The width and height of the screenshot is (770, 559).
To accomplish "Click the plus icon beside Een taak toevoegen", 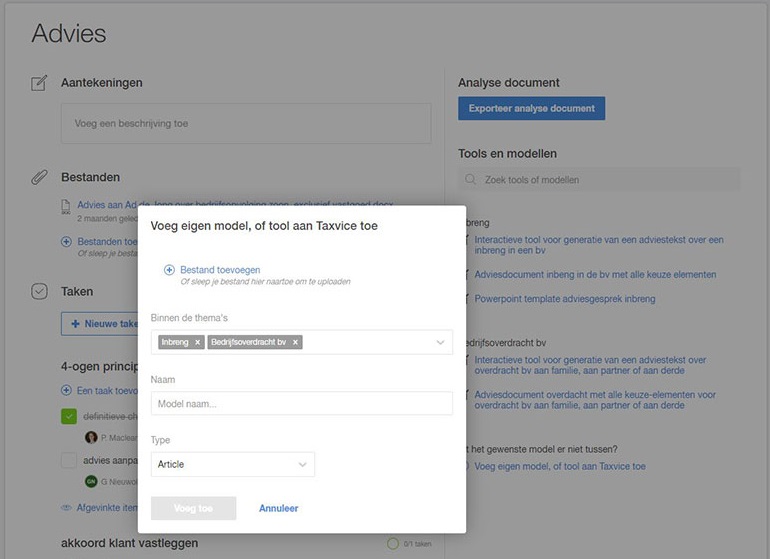I will (x=66, y=391).
